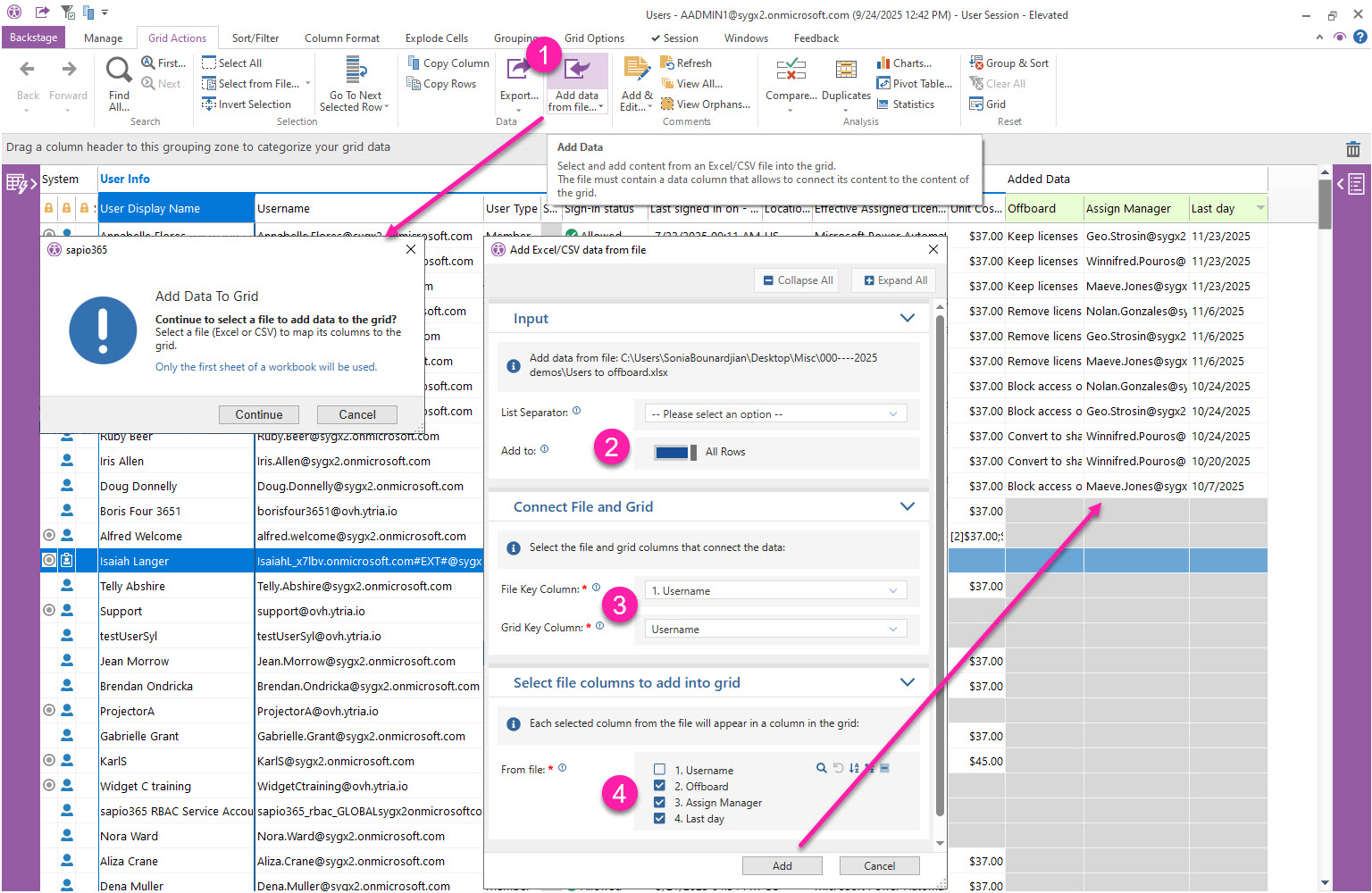
Task: Open the File Key Column dropdown
Action: pos(775,591)
